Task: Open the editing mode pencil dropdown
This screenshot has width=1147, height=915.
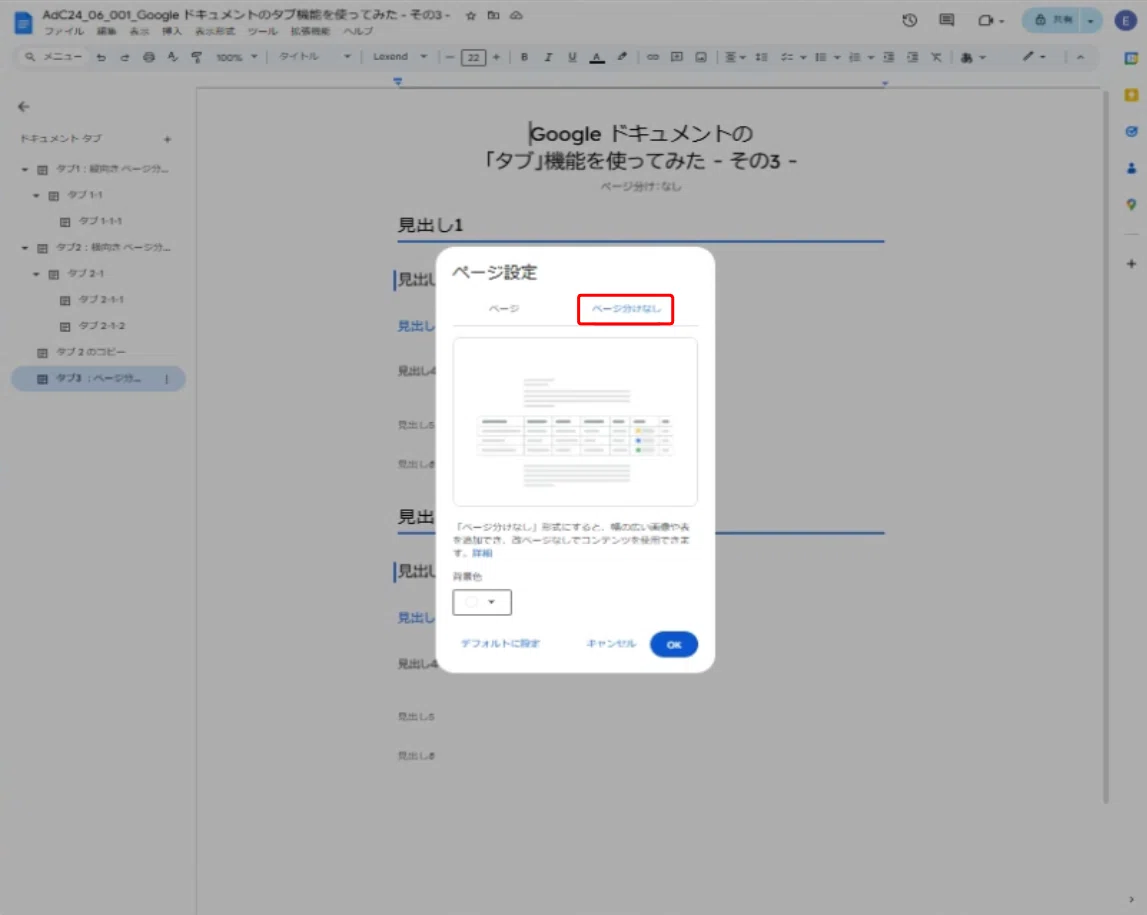Action: (1034, 57)
